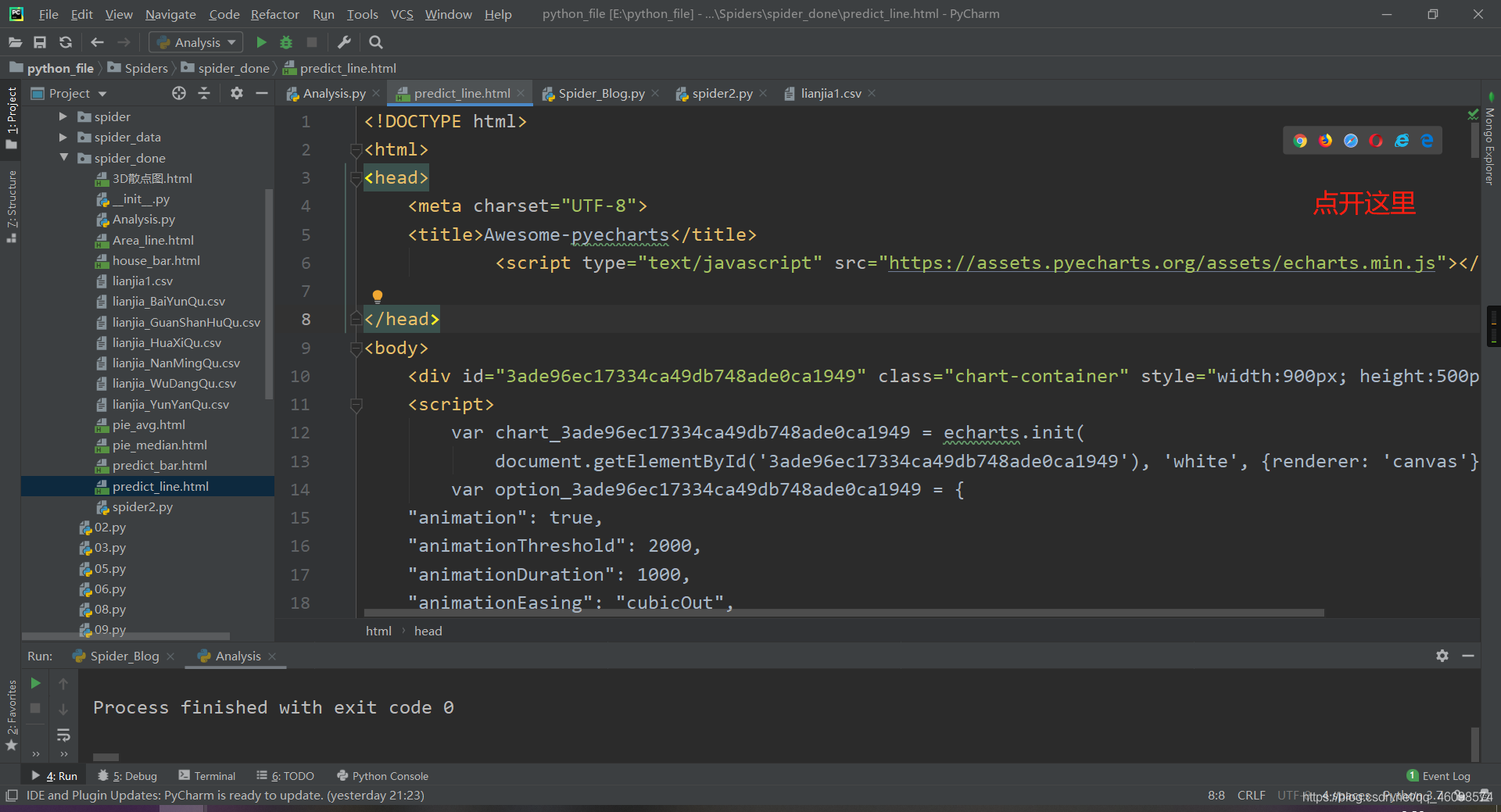The height and width of the screenshot is (812, 1501).
Task: Run the Analysis configuration with the green play icon
Action: (x=262, y=42)
